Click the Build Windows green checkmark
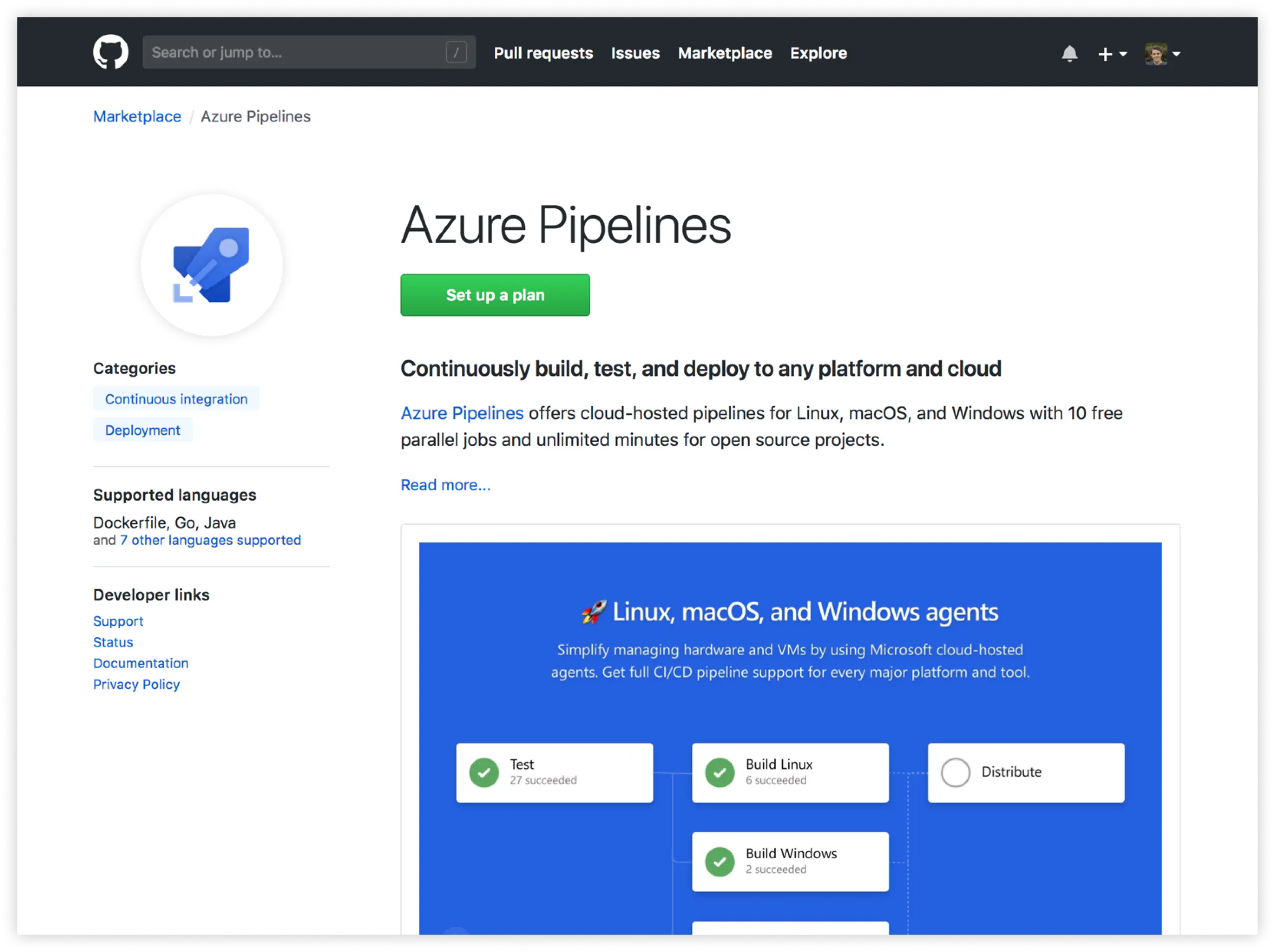Image resolution: width=1275 pixels, height=952 pixels. coord(720,861)
